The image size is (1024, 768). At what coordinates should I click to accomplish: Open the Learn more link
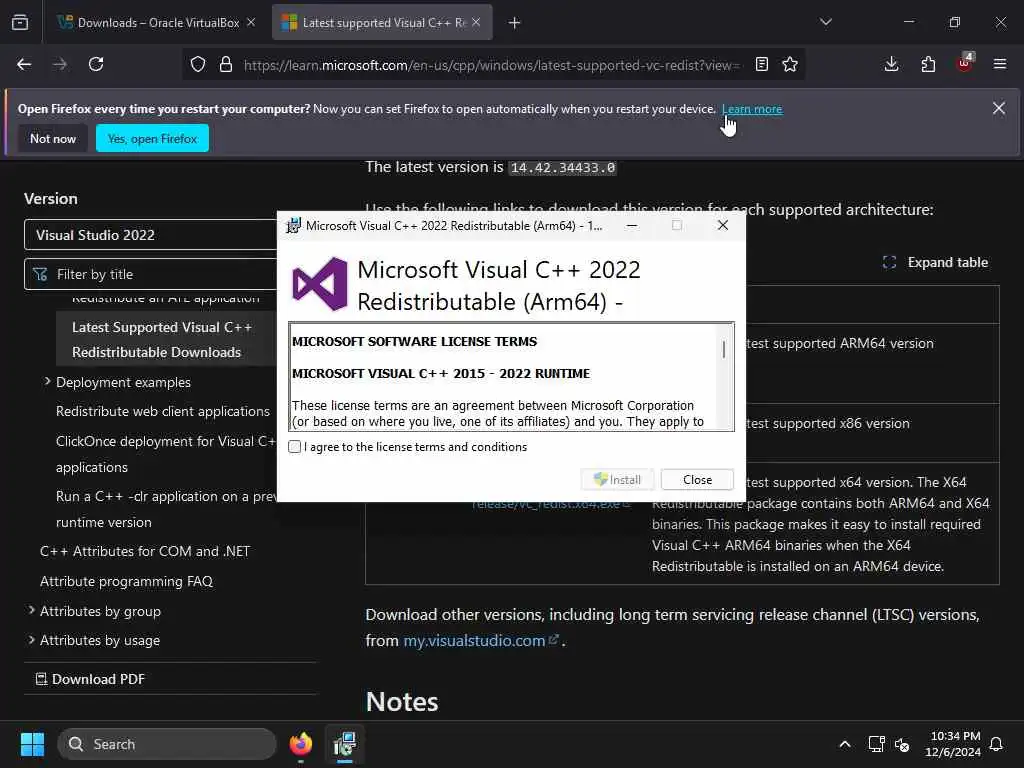click(x=752, y=109)
